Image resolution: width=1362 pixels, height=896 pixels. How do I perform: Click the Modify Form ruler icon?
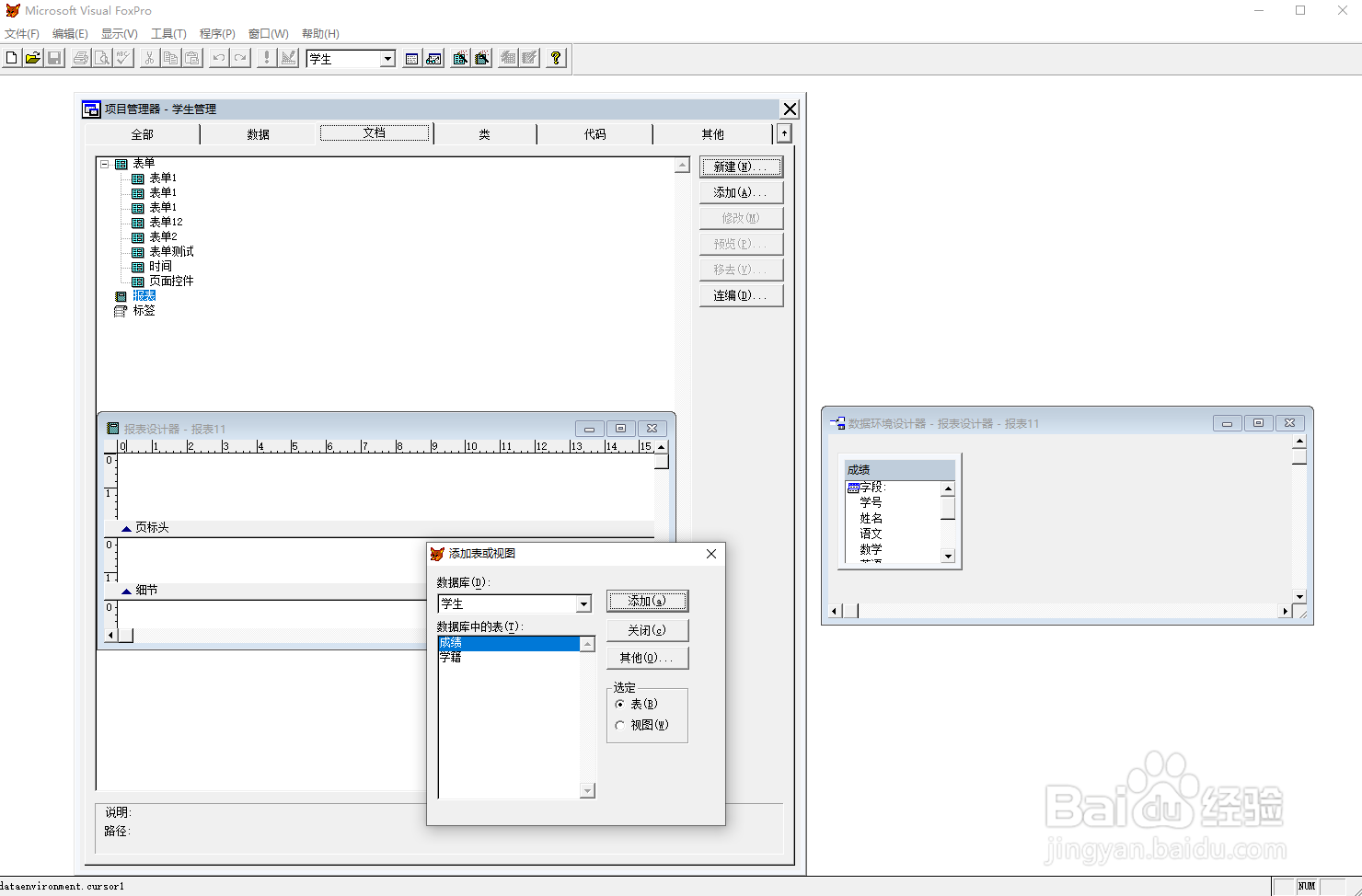coord(288,58)
